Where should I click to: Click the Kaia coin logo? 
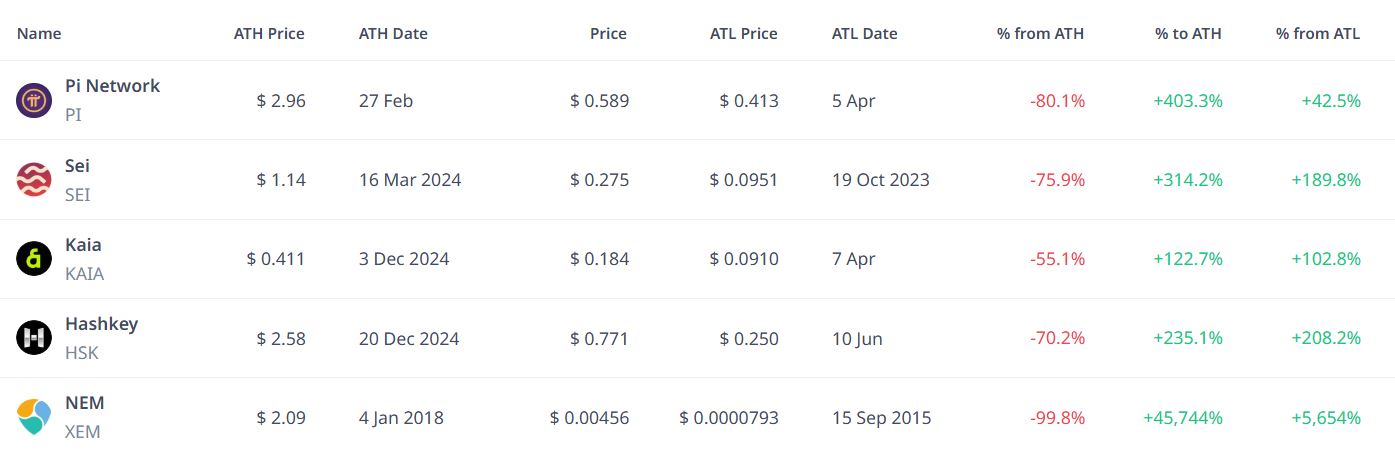tap(33, 259)
